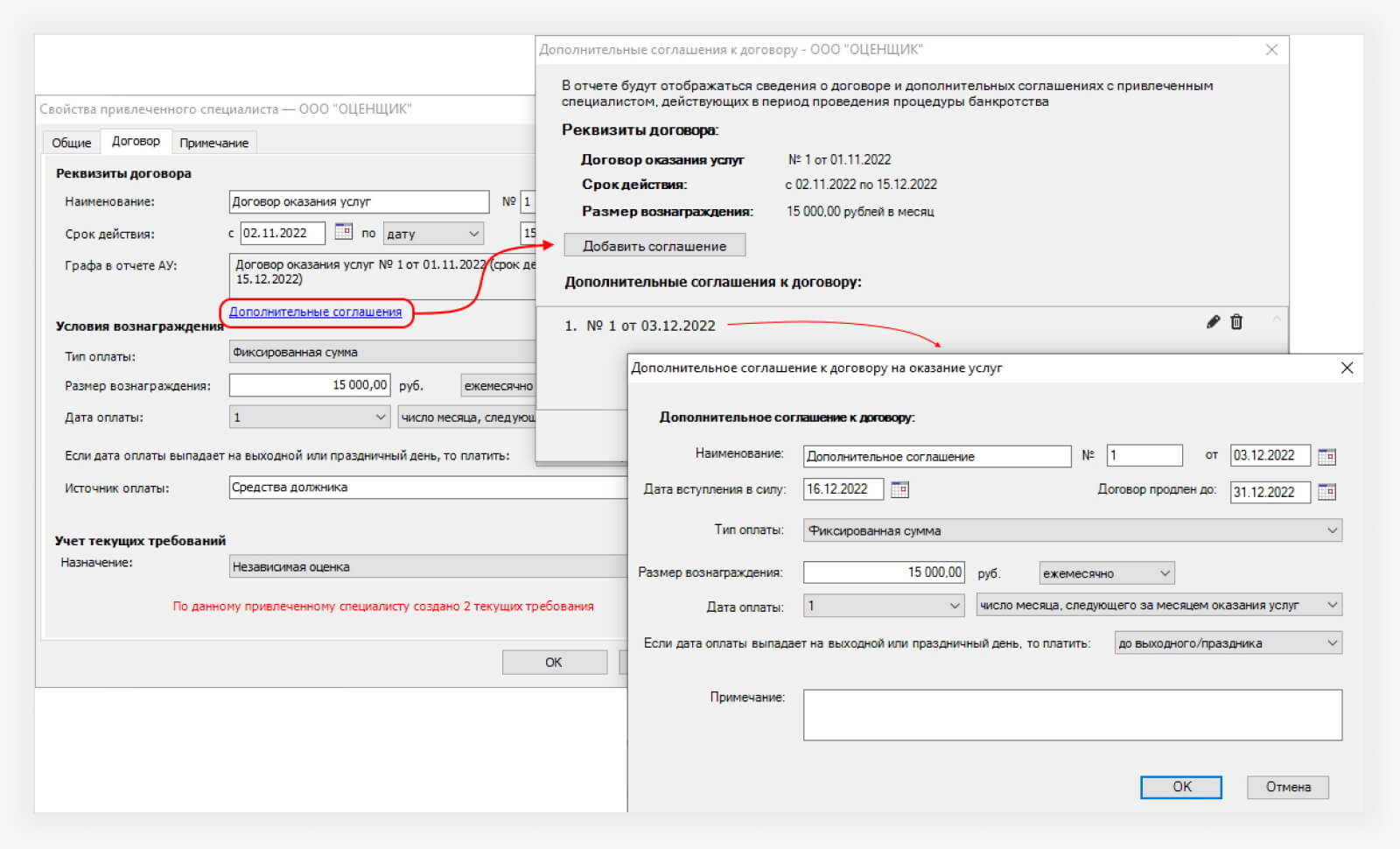Click text с 02.11.2022 по 15.12.2022

(x=861, y=185)
